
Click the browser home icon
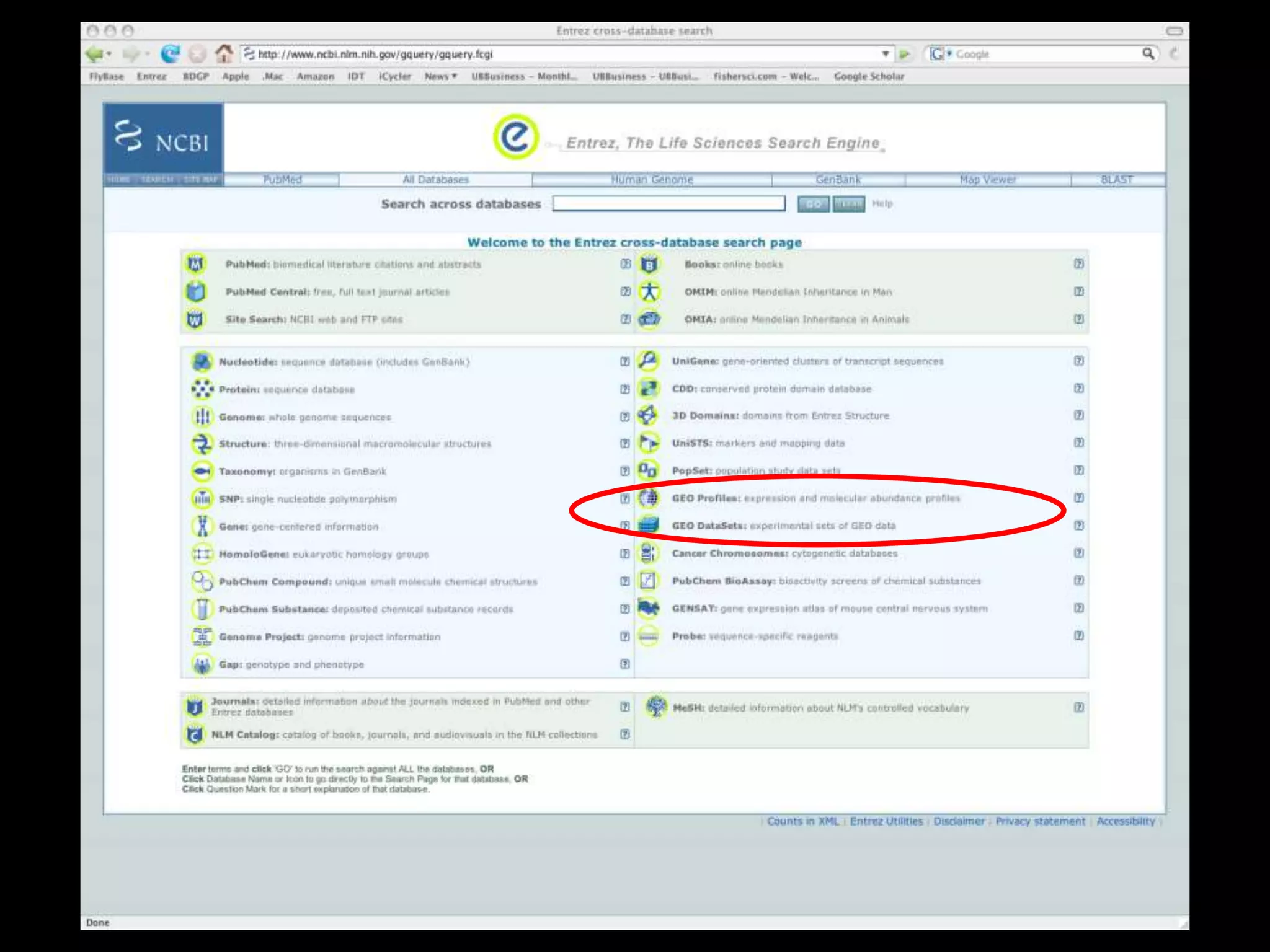224,54
